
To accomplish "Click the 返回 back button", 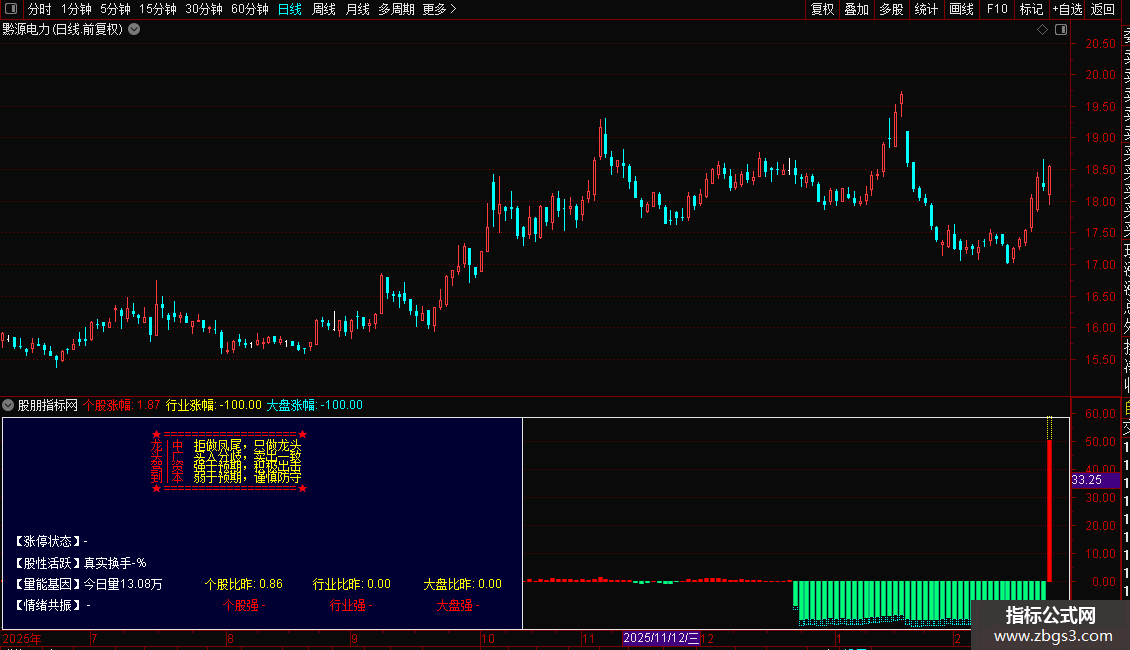I will (1103, 9).
